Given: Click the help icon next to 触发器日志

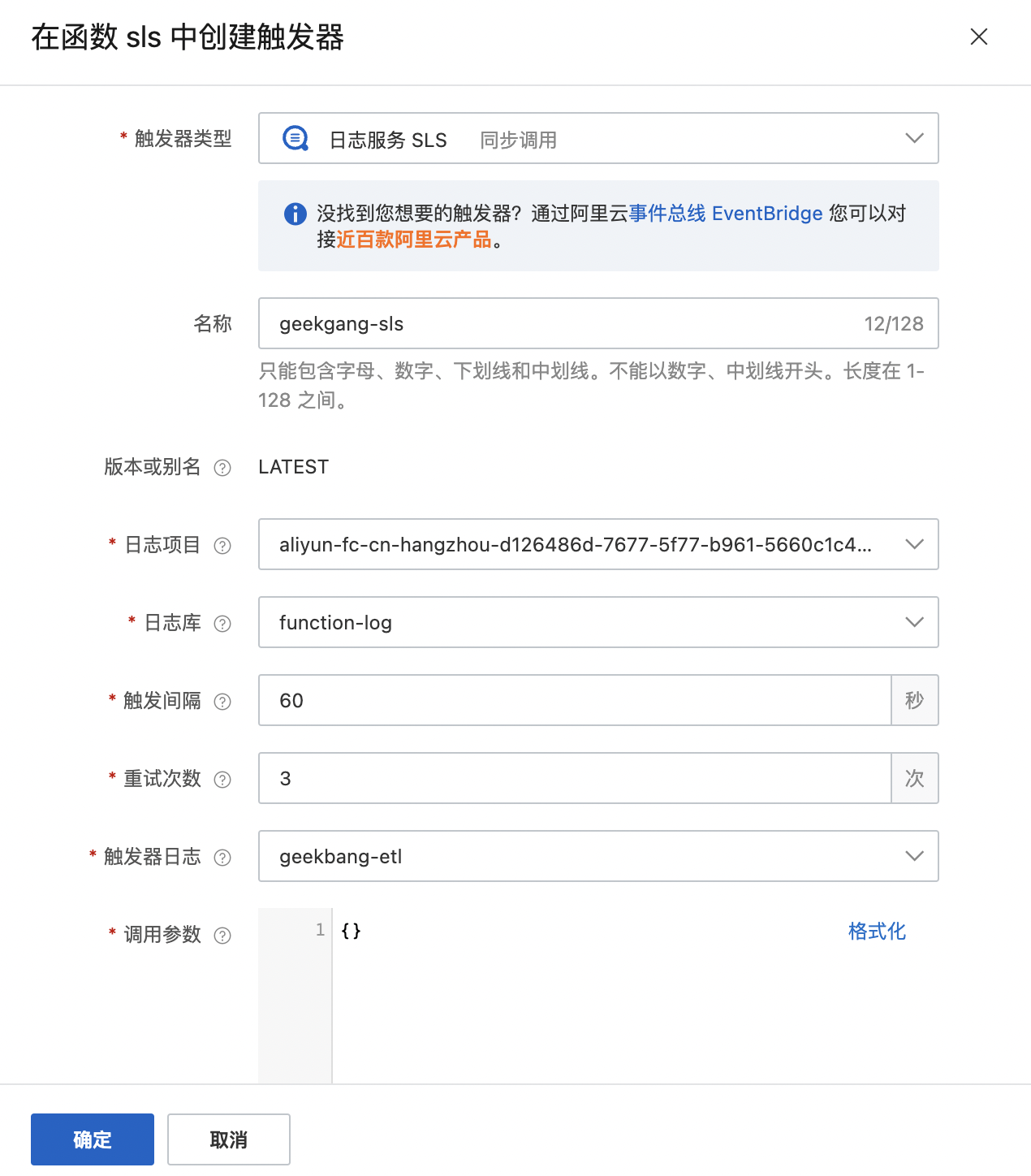Looking at the screenshot, I should pos(222,858).
